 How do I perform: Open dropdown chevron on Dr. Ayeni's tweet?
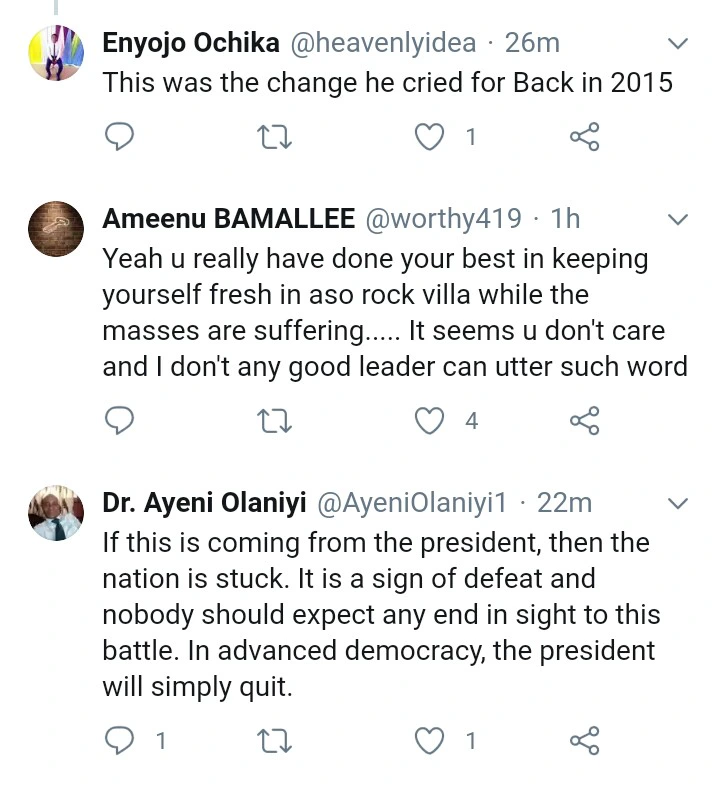pyautogui.click(x=677, y=502)
